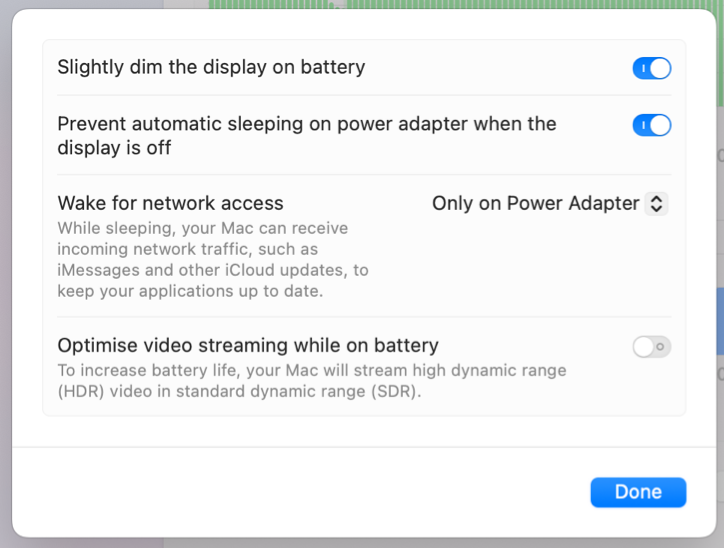Image resolution: width=724 pixels, height=548 pixels.
Task: Click the Wake for network access heading
Action: pos(170,203)
